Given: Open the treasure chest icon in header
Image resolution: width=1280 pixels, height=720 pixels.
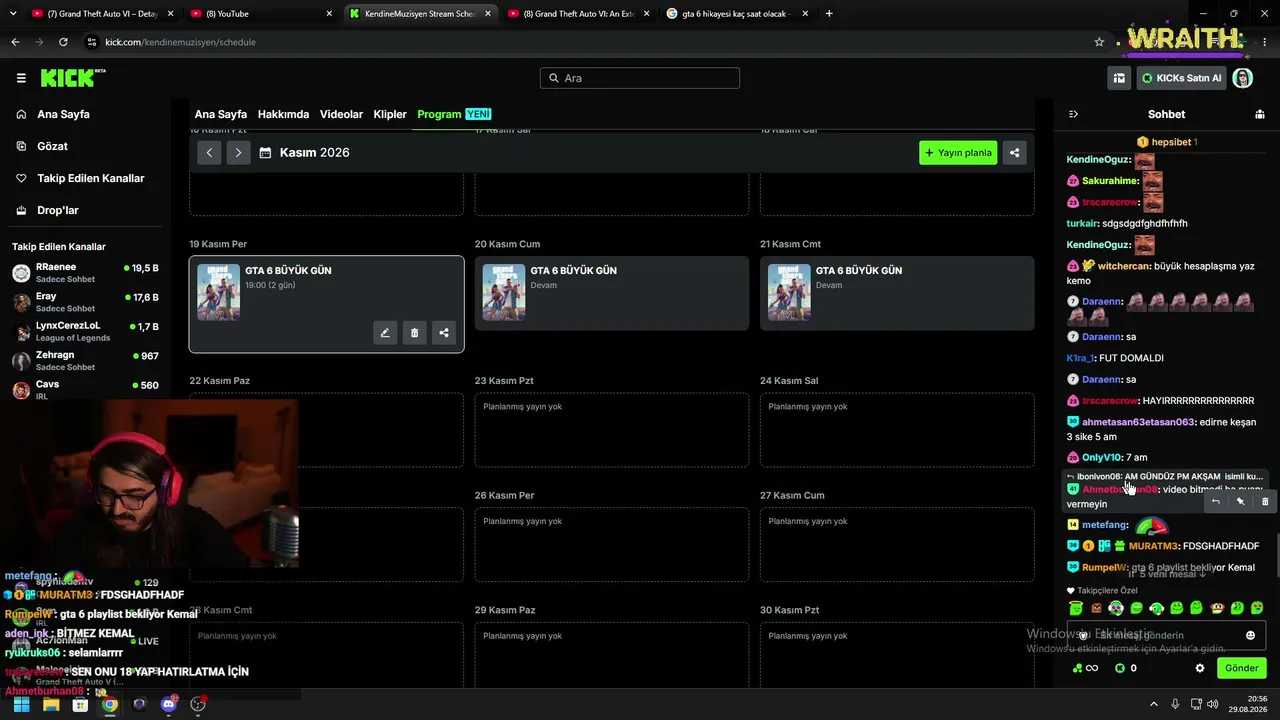Looking at the screenshot, I should click(1119, 78).
